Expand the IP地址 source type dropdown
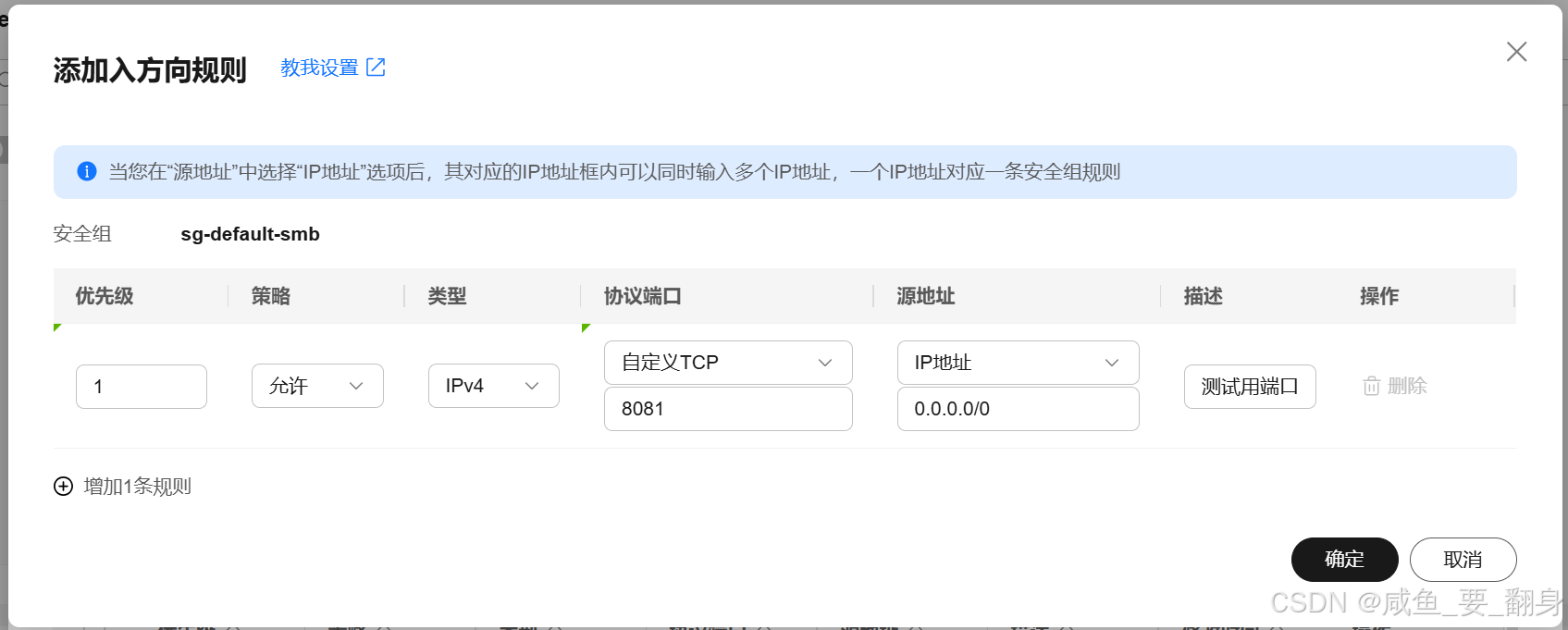The image size is (1568, 630). coord(1018,363)
